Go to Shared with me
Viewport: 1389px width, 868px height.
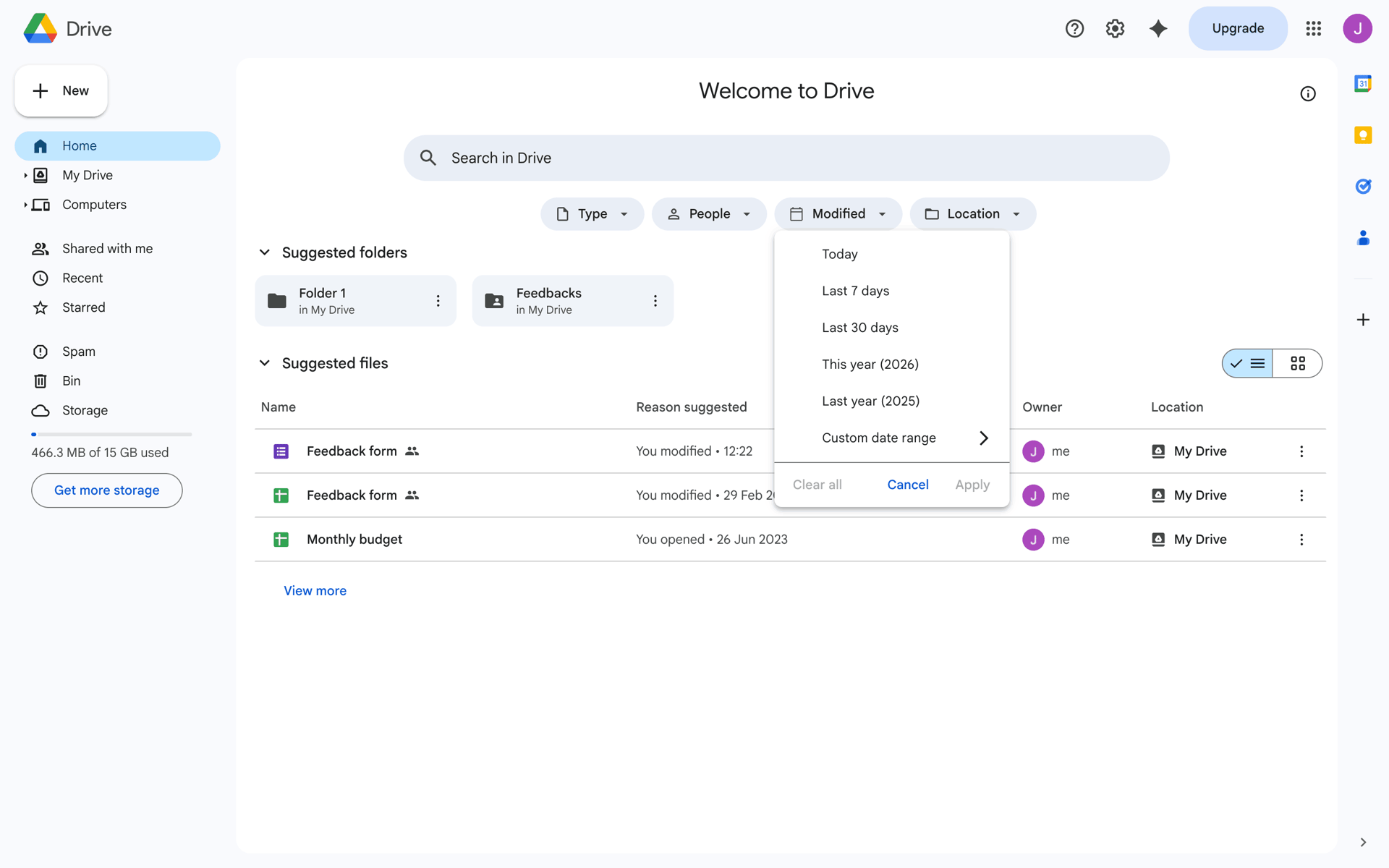click(x=117, y=249)
